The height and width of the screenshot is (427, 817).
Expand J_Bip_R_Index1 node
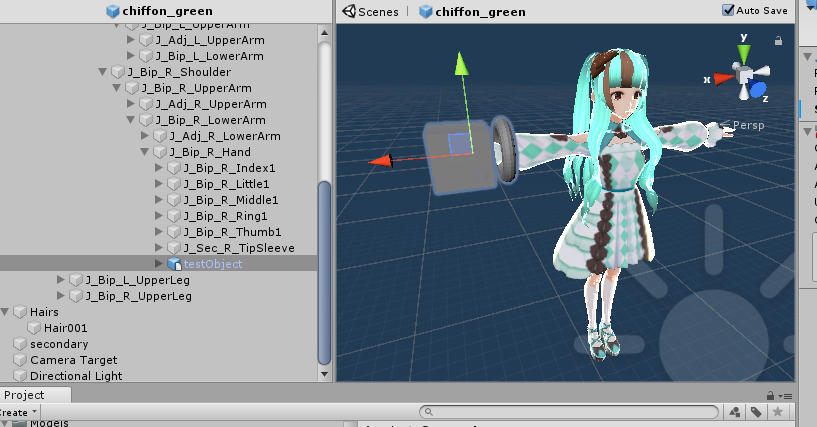[159, 168]
